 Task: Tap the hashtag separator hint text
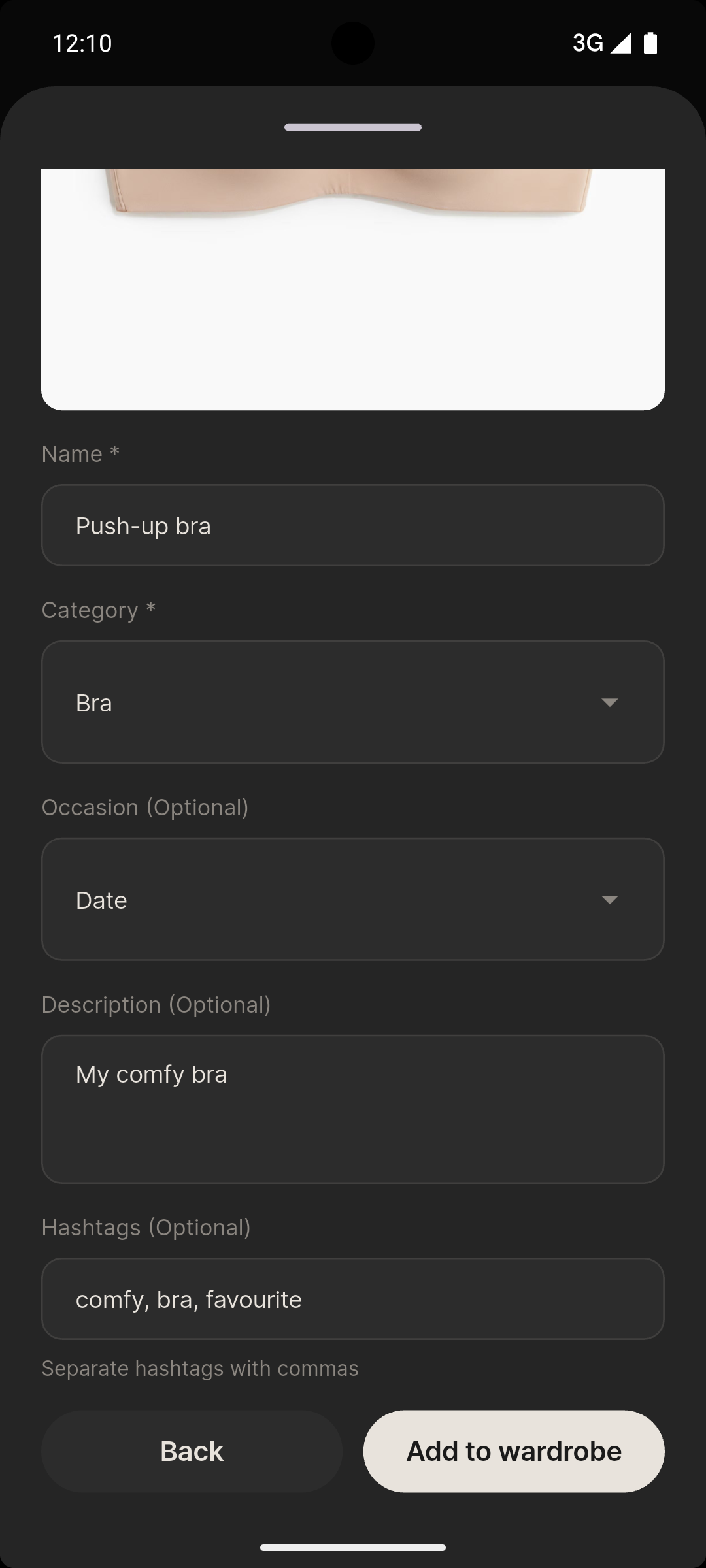199,1367
